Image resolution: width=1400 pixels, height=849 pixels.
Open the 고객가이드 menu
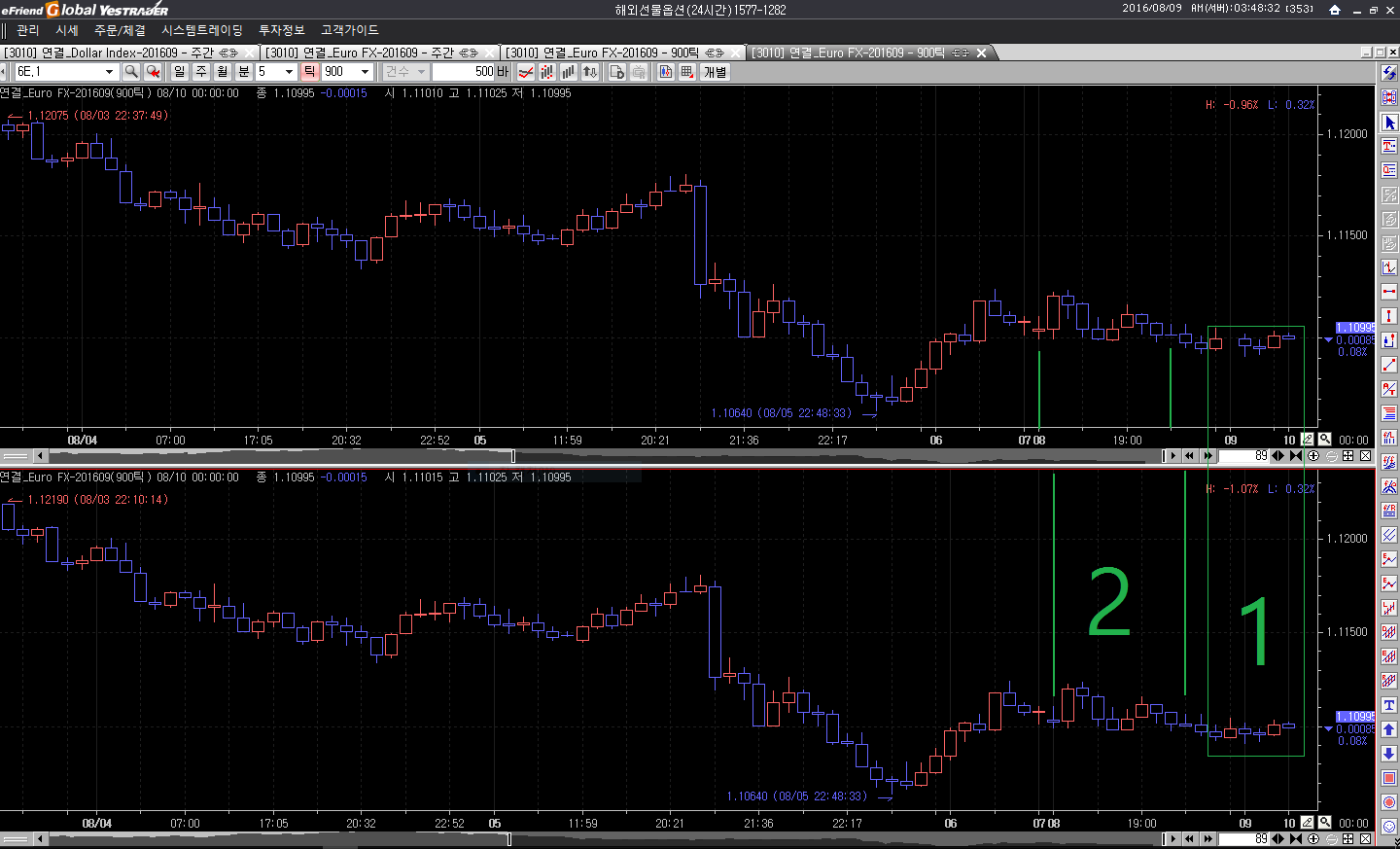point(349,30)
